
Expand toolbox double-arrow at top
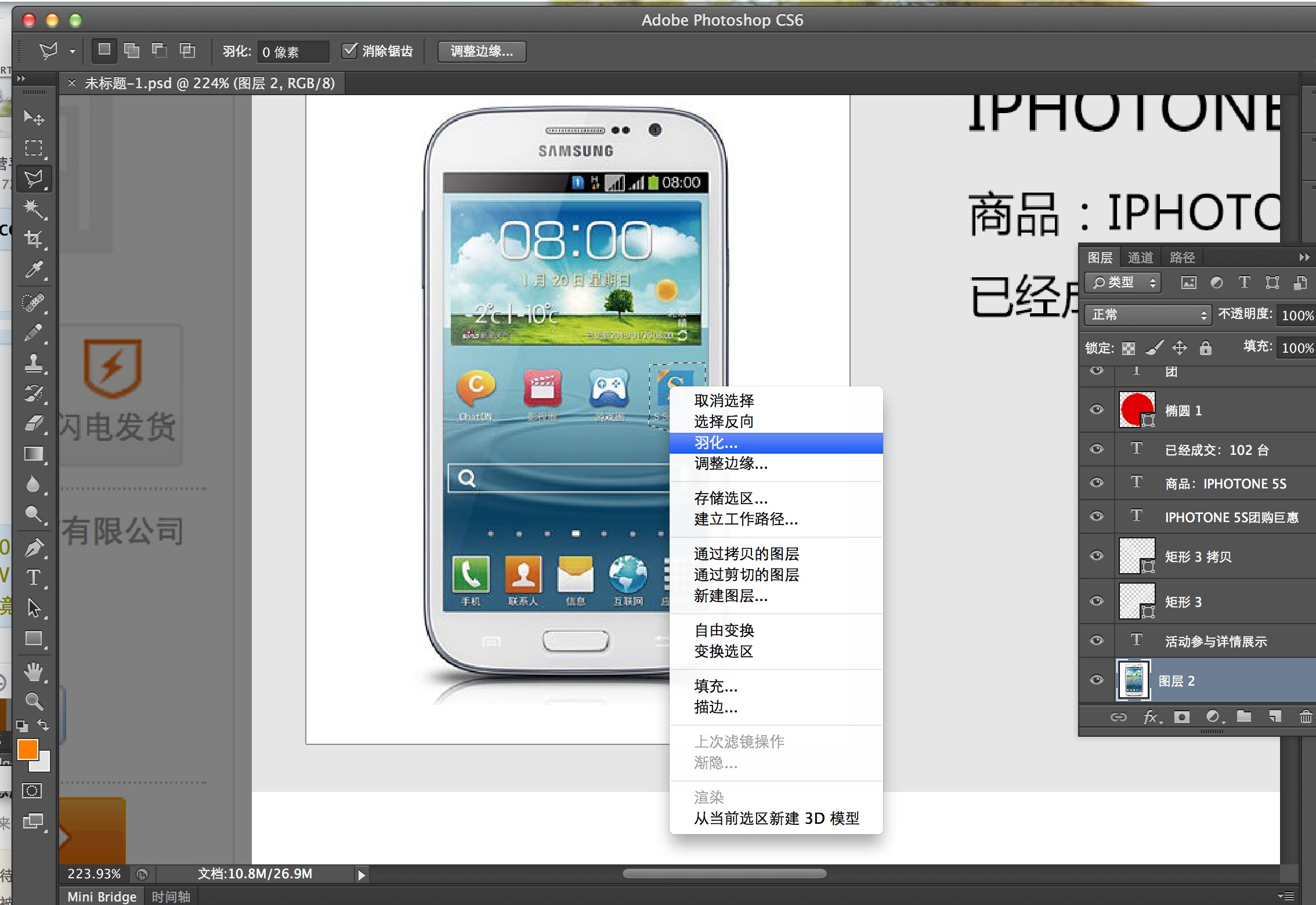(21, 78)
